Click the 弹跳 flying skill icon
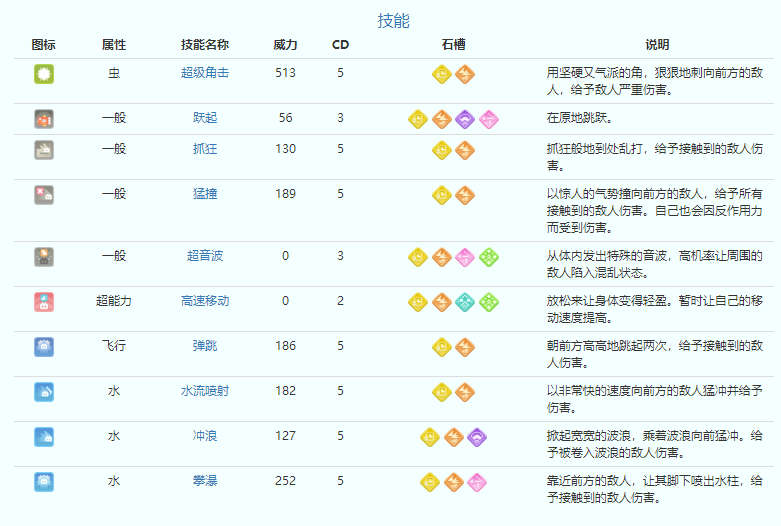This screenshot has width=781, height=526. click(43, 346)
